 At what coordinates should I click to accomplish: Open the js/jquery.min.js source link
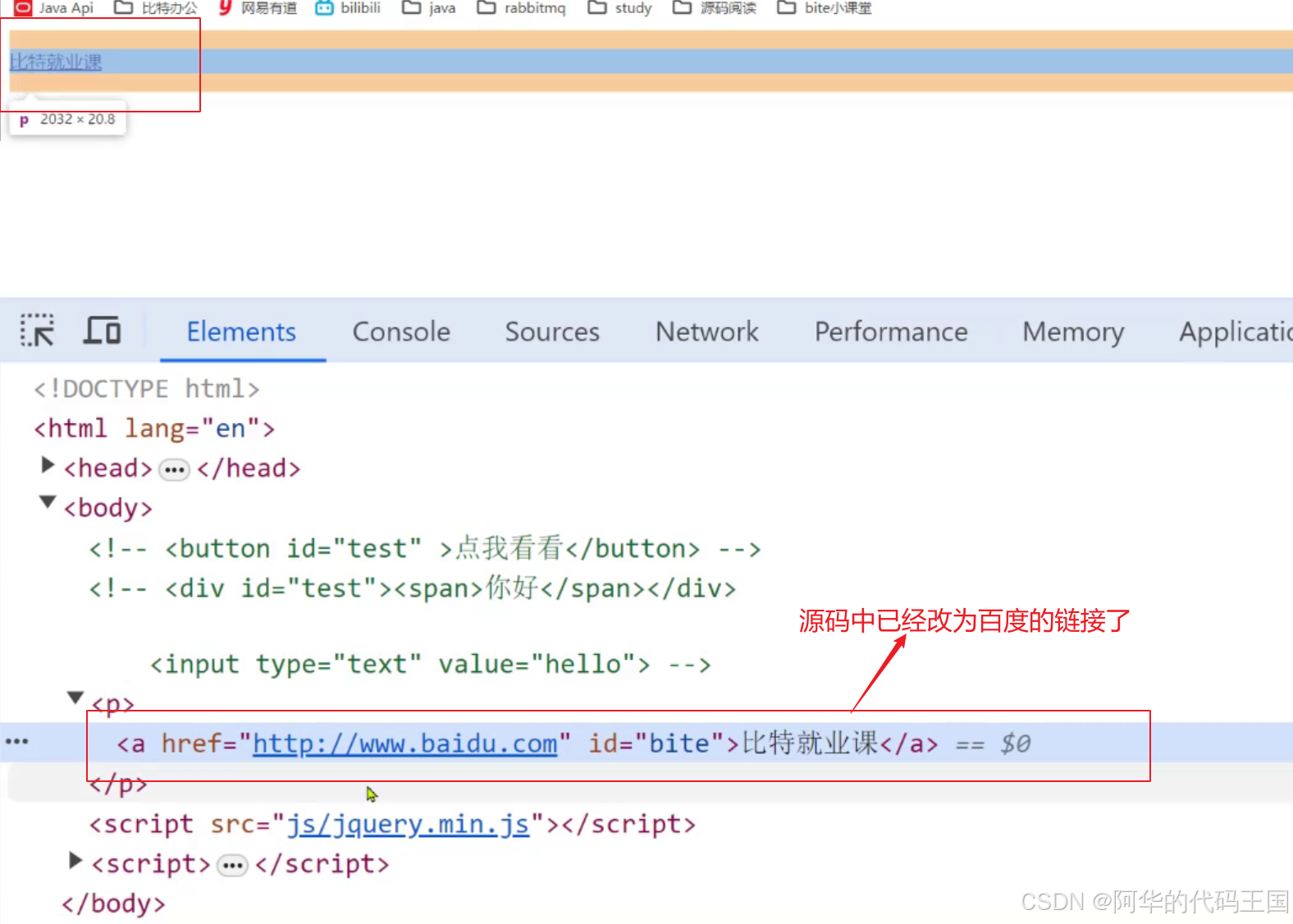tap(408, 824)
